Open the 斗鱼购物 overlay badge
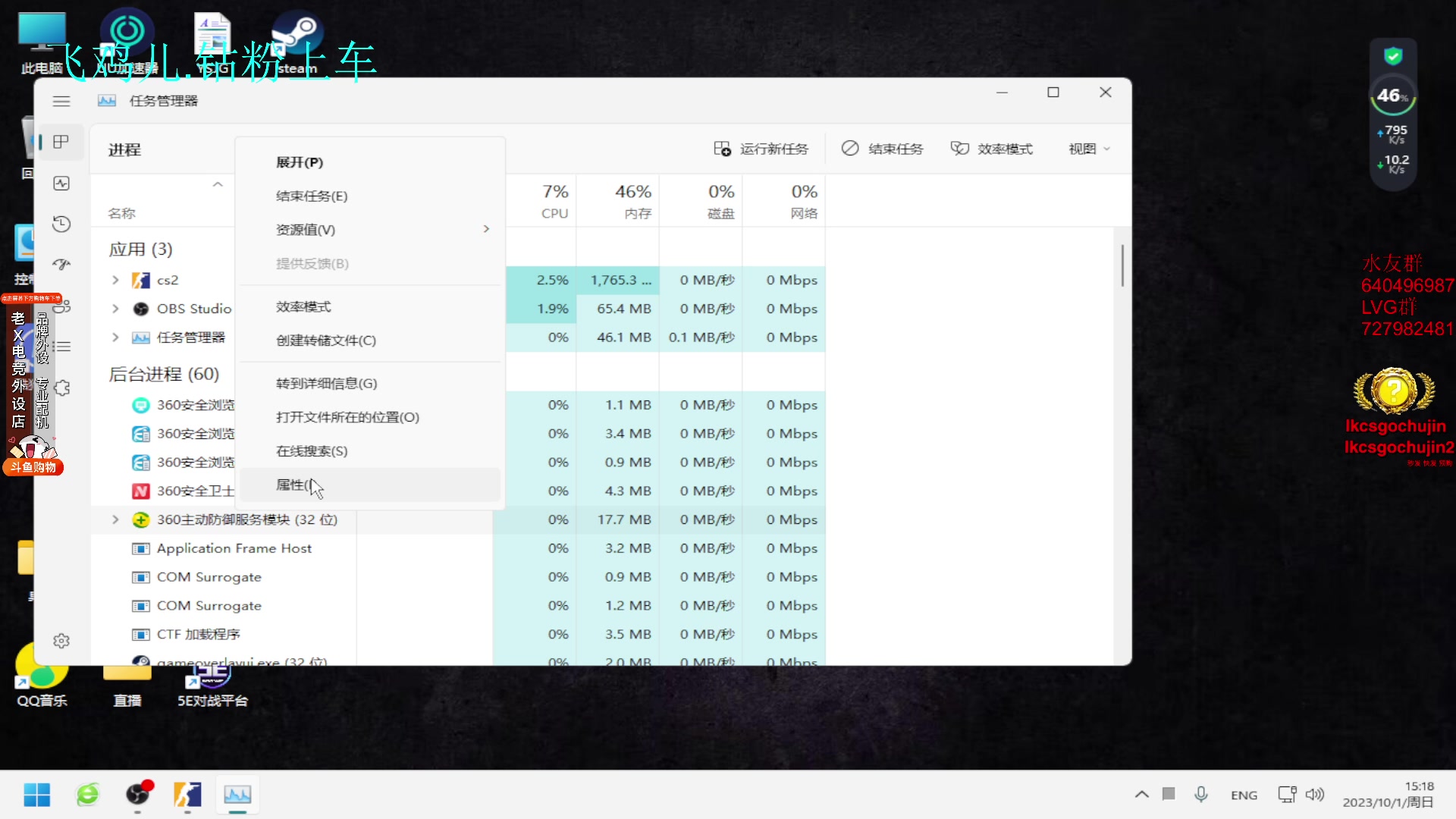This screenshot has height=819, width=1456. [x=33, y=467]
